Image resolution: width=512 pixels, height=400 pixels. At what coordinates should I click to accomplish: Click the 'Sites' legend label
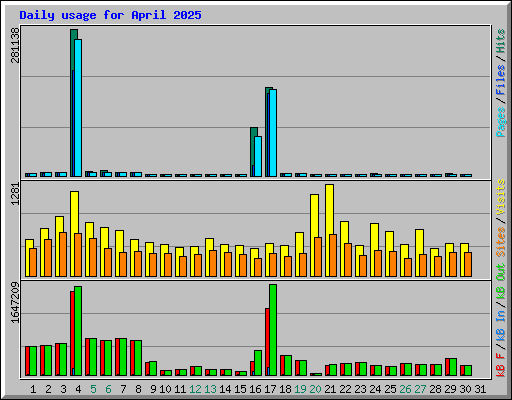tap(501, 242)
